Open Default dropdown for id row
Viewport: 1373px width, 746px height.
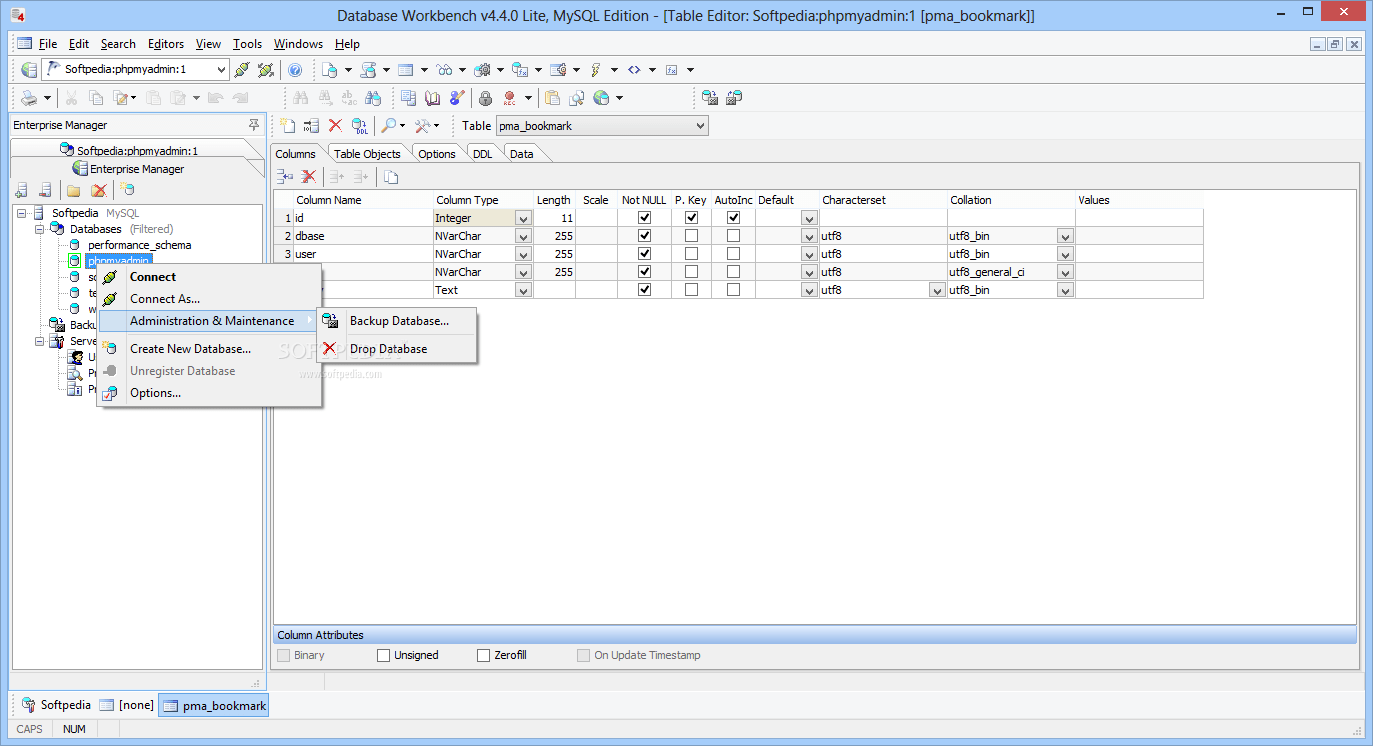[809, 219]
